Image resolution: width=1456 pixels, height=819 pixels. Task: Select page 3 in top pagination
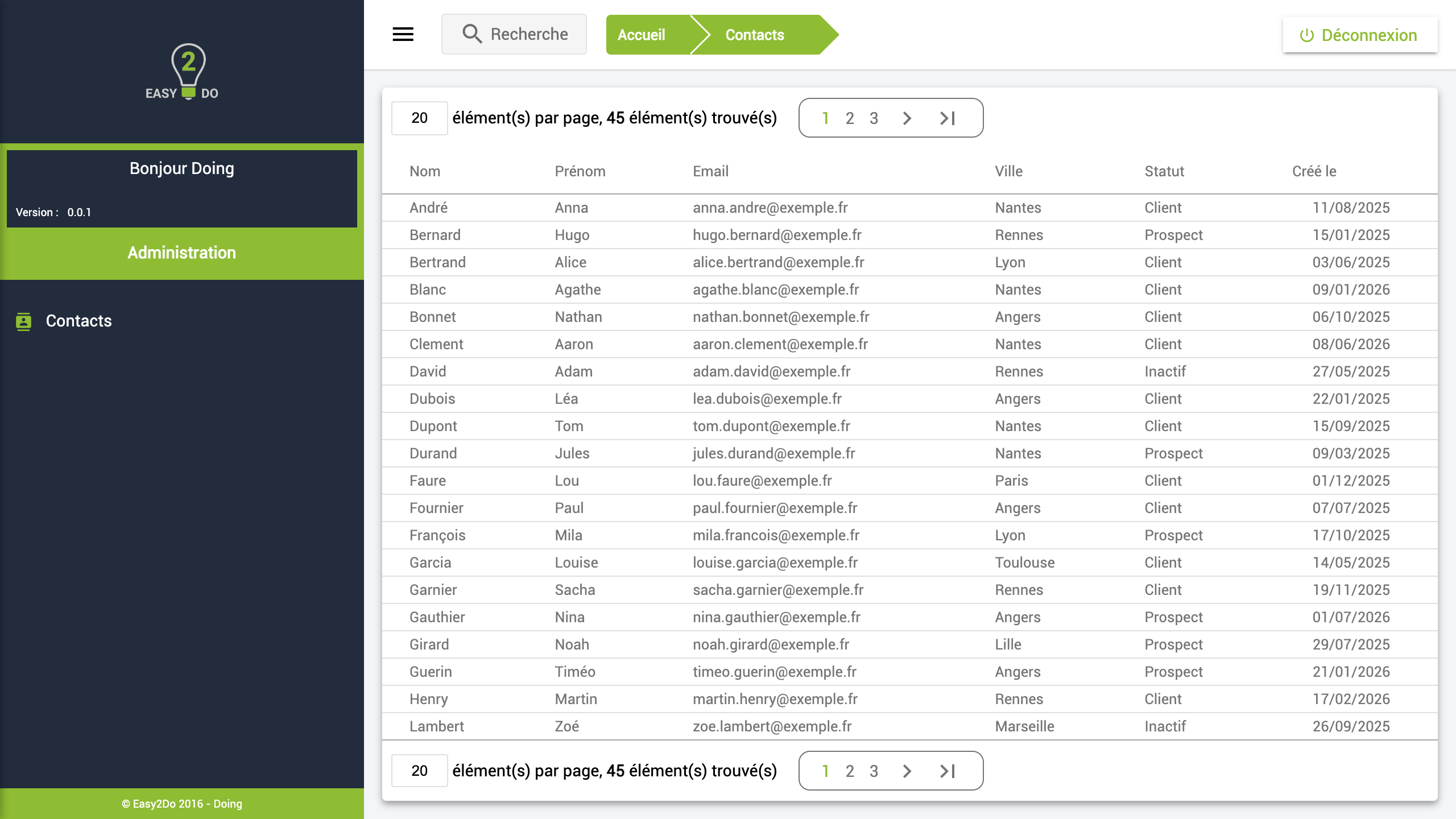point(874,118)
